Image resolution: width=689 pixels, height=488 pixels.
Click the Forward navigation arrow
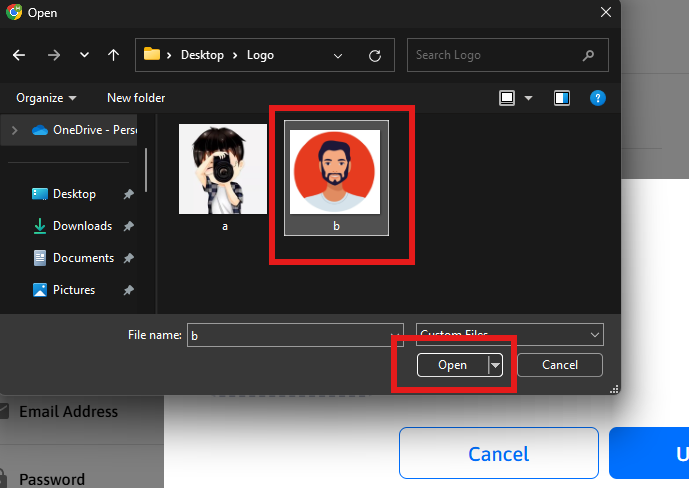coord(53,55)
